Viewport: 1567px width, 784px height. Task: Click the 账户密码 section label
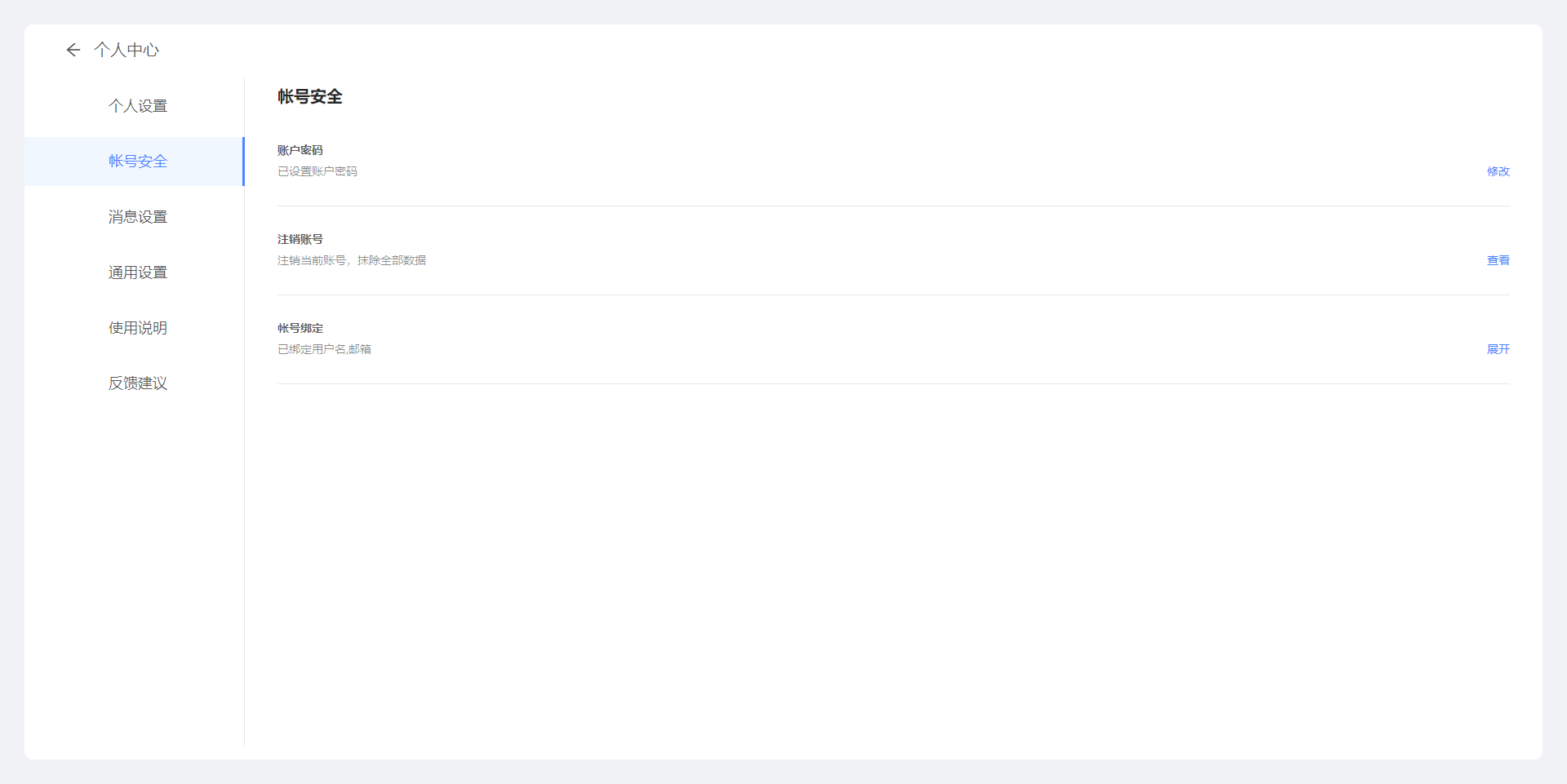(x=300, y=150)
